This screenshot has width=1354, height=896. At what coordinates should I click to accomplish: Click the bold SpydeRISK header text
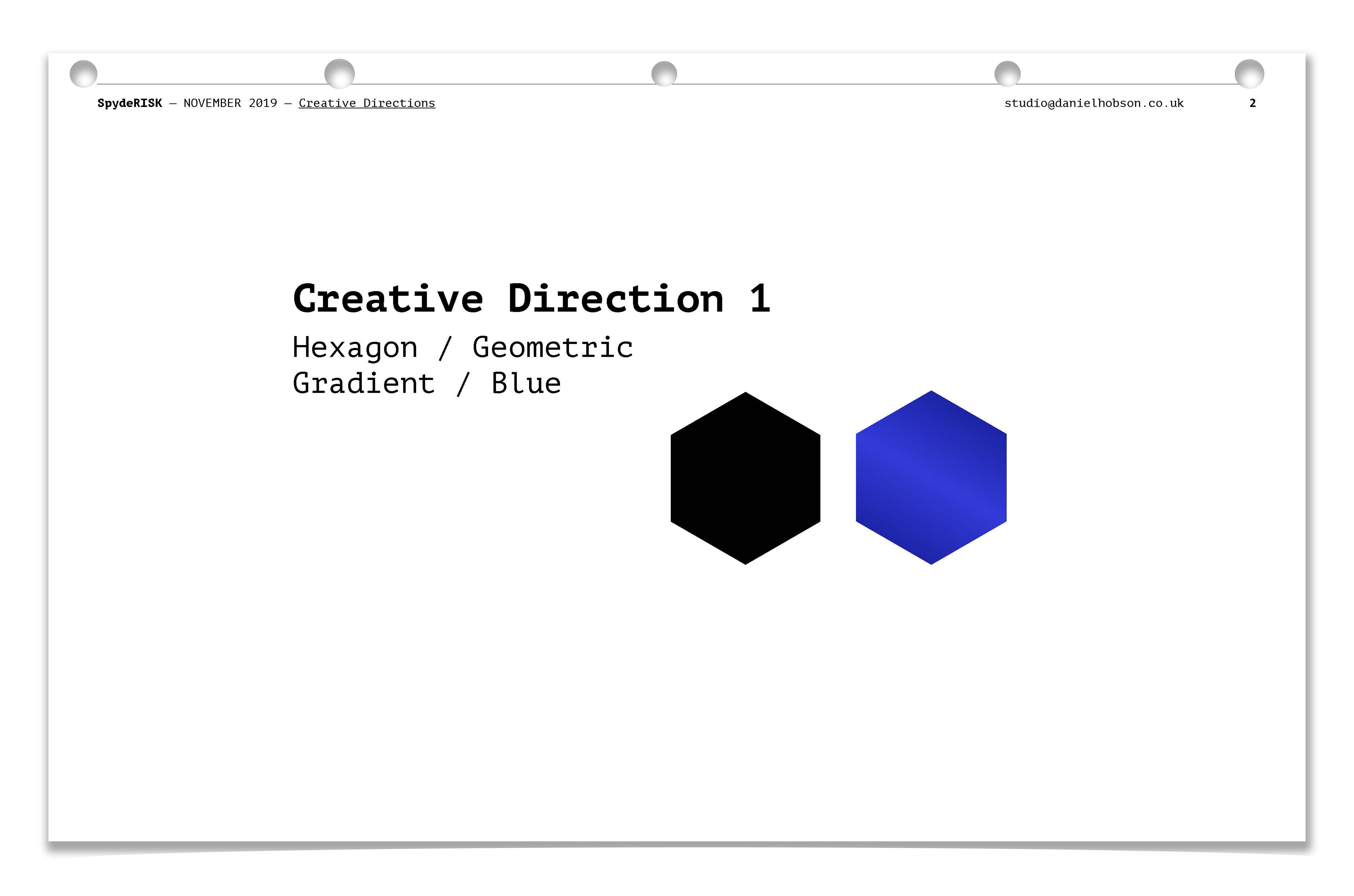130,103
